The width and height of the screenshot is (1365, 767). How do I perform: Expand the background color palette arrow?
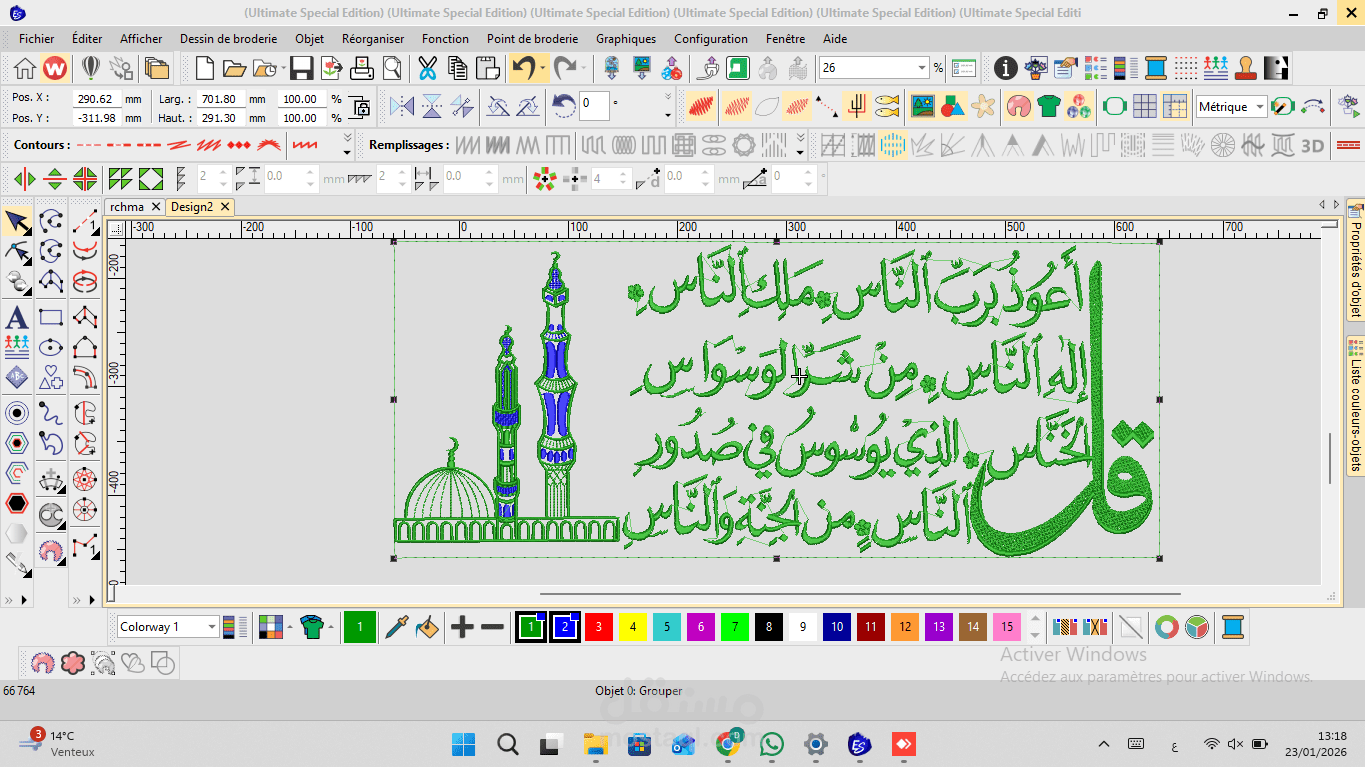[290, 627]
